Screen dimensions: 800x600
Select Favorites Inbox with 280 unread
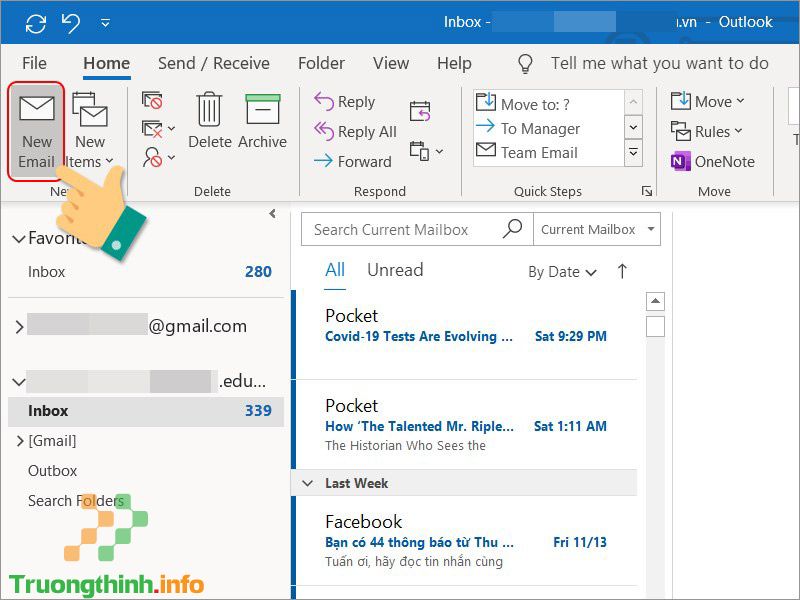pos(146,271)
